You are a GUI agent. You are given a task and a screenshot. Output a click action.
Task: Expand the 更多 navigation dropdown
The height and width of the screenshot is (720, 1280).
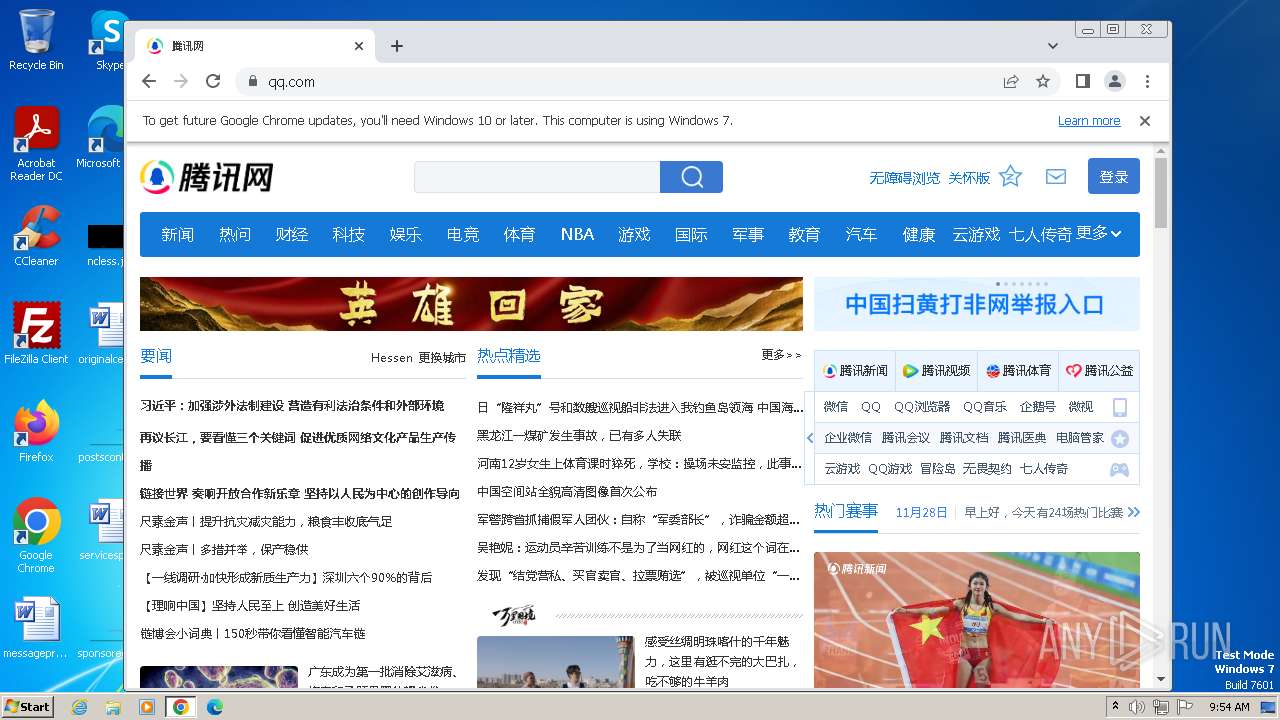(x=1099, y=233)
